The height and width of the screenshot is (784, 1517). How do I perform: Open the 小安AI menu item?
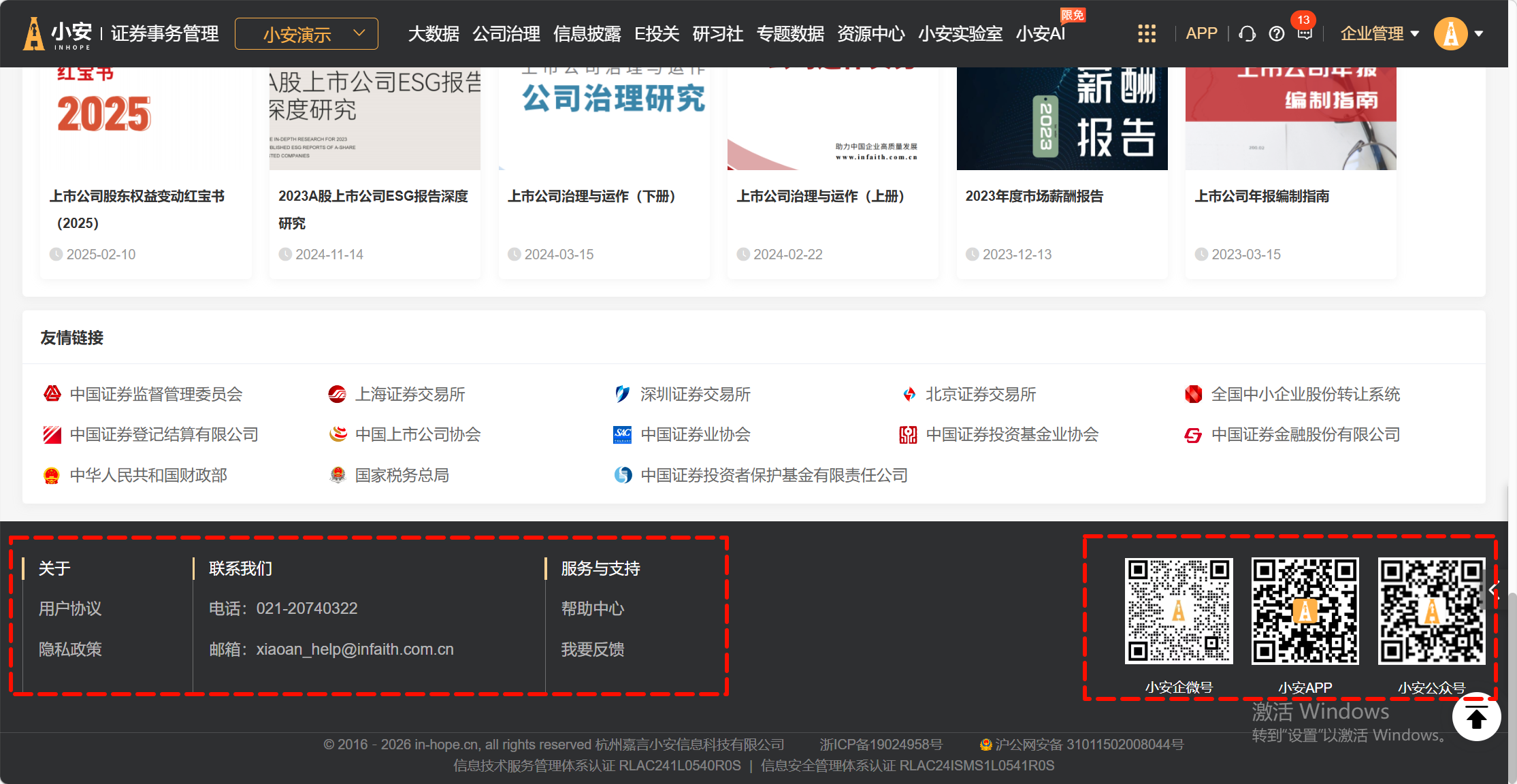tap(1040, 33)
